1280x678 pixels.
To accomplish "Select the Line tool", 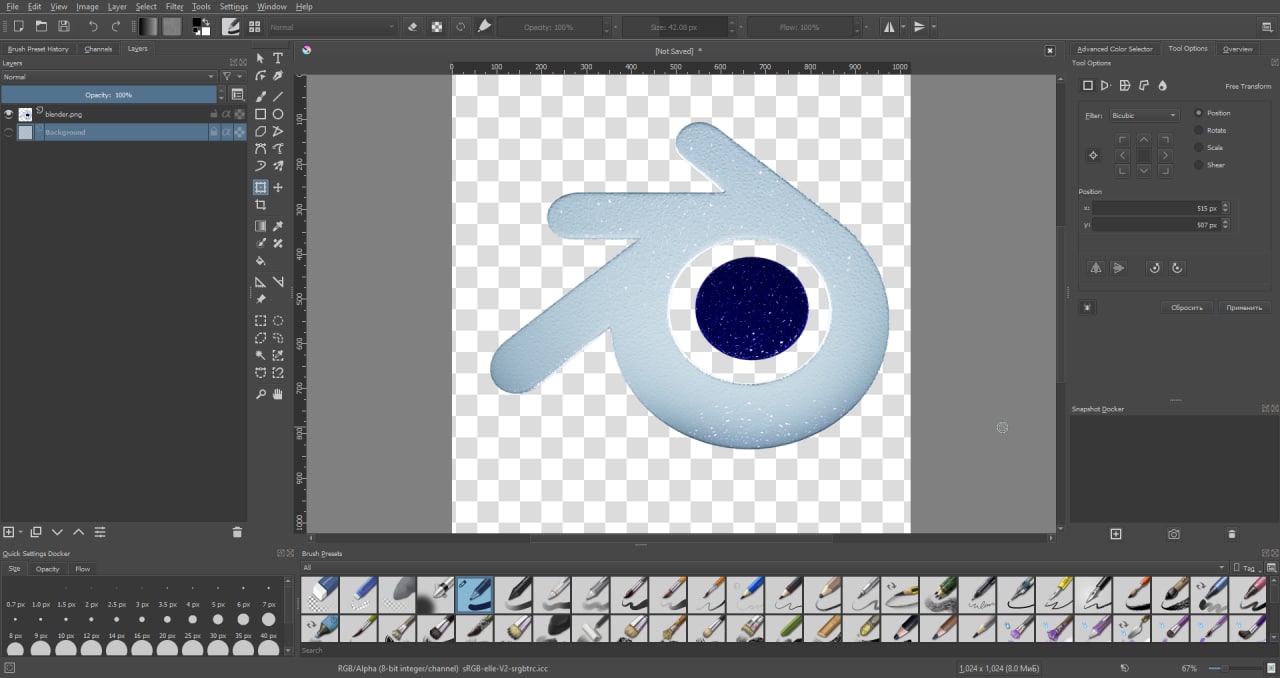I will 278,97.
